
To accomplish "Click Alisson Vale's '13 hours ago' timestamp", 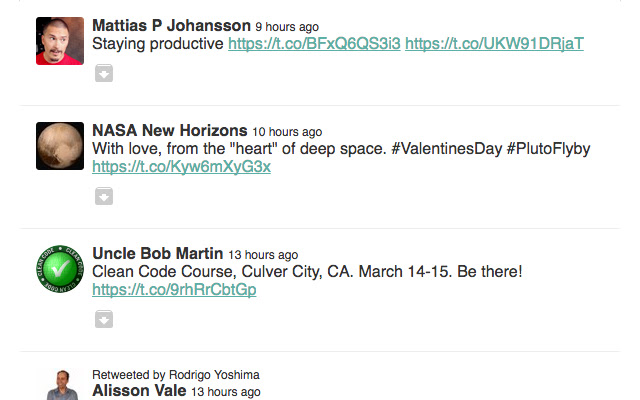I will coord(226,392).
